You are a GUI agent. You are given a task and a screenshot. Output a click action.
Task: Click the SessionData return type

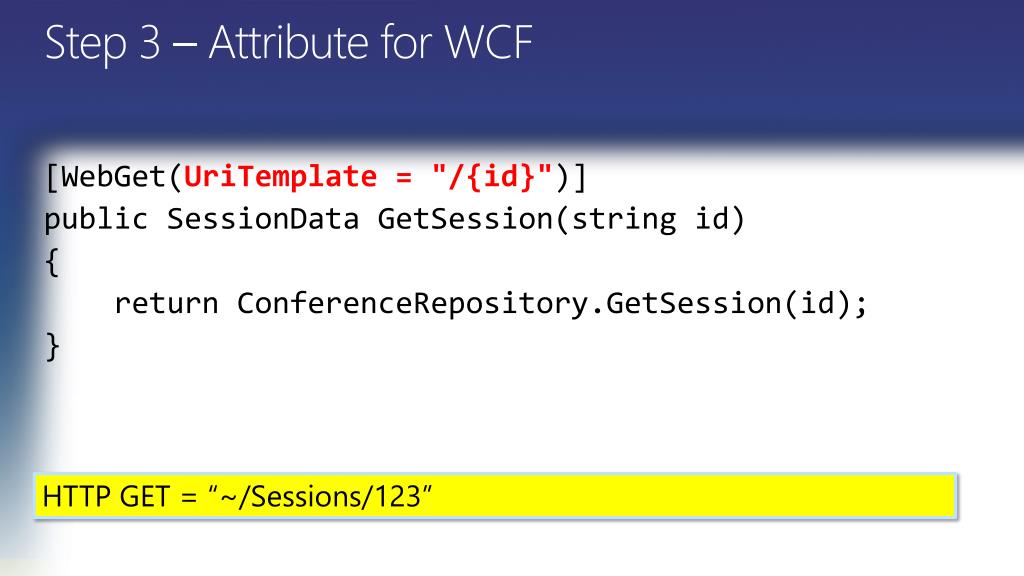click(x=263, y=219)
